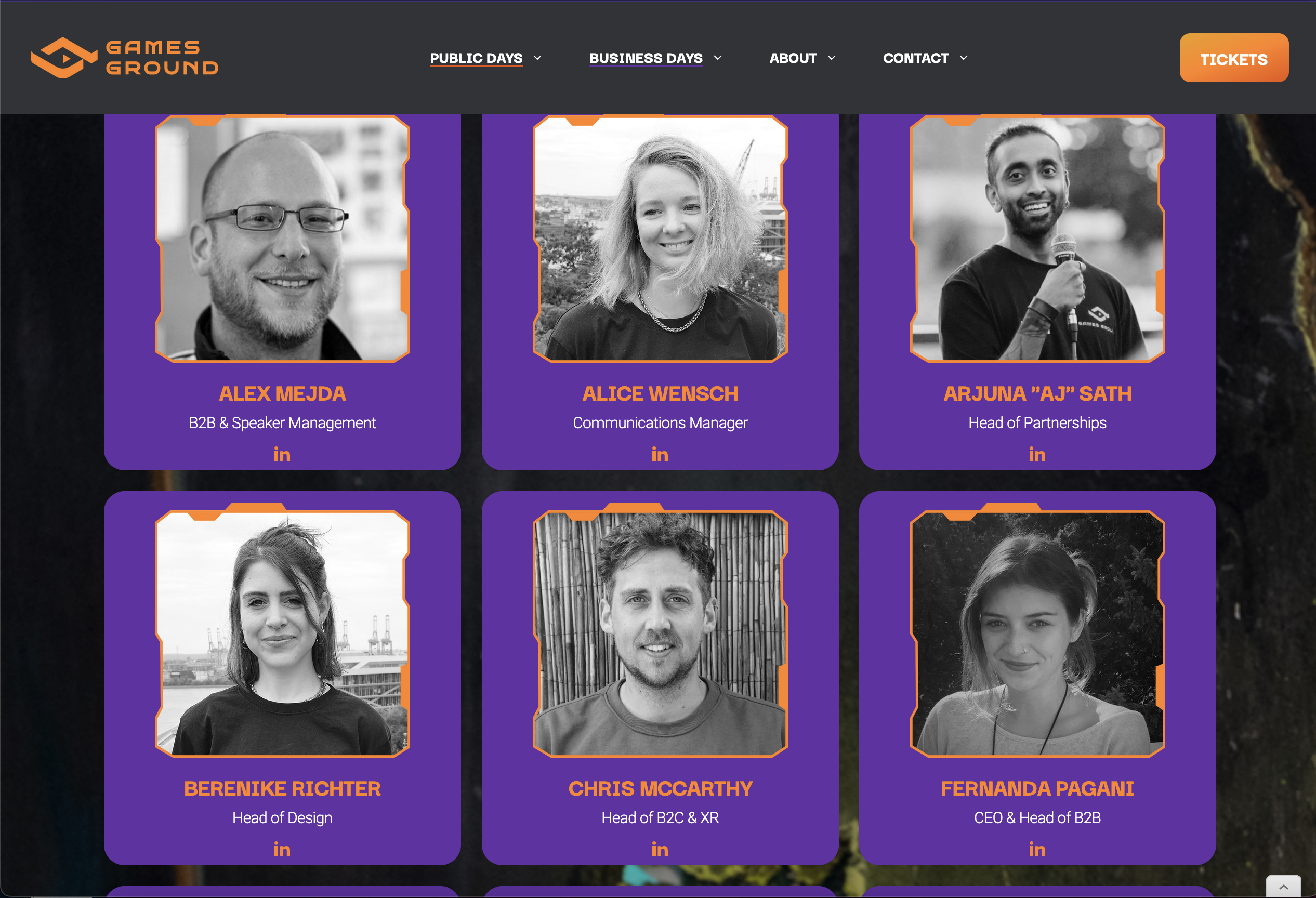The image size is (1316, 898).
Task: Open Fernanda Pagani's LinkedIn icon
Action: (1037, 849)
